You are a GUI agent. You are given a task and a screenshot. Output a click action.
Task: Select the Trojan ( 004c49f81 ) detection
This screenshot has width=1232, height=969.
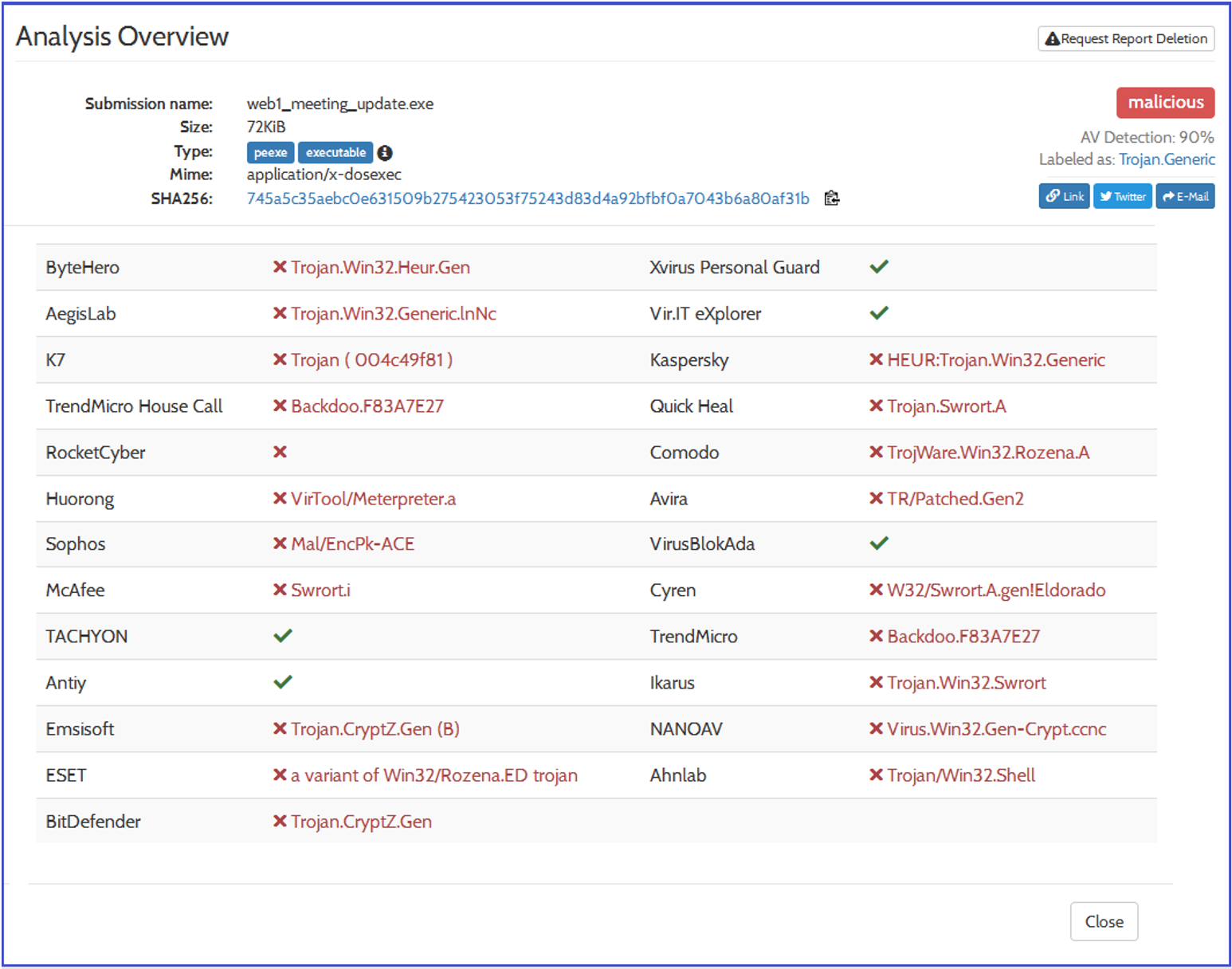(x=371, y=359)
